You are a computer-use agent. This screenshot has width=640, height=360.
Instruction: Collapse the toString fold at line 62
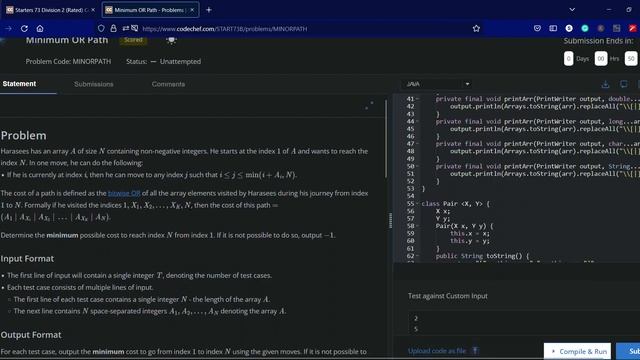417,256
